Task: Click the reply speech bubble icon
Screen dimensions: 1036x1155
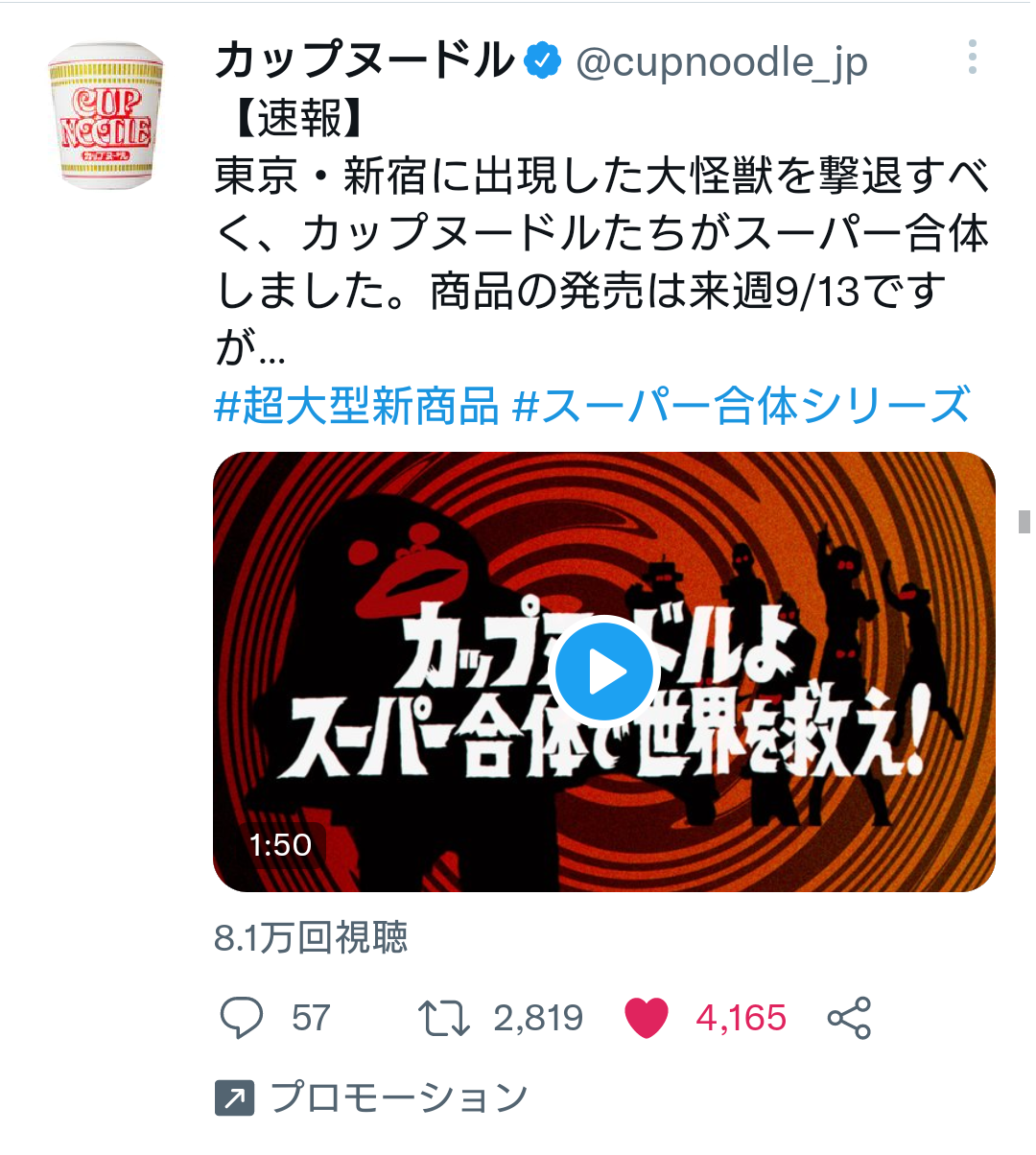Action: (x=242, y=1018)
